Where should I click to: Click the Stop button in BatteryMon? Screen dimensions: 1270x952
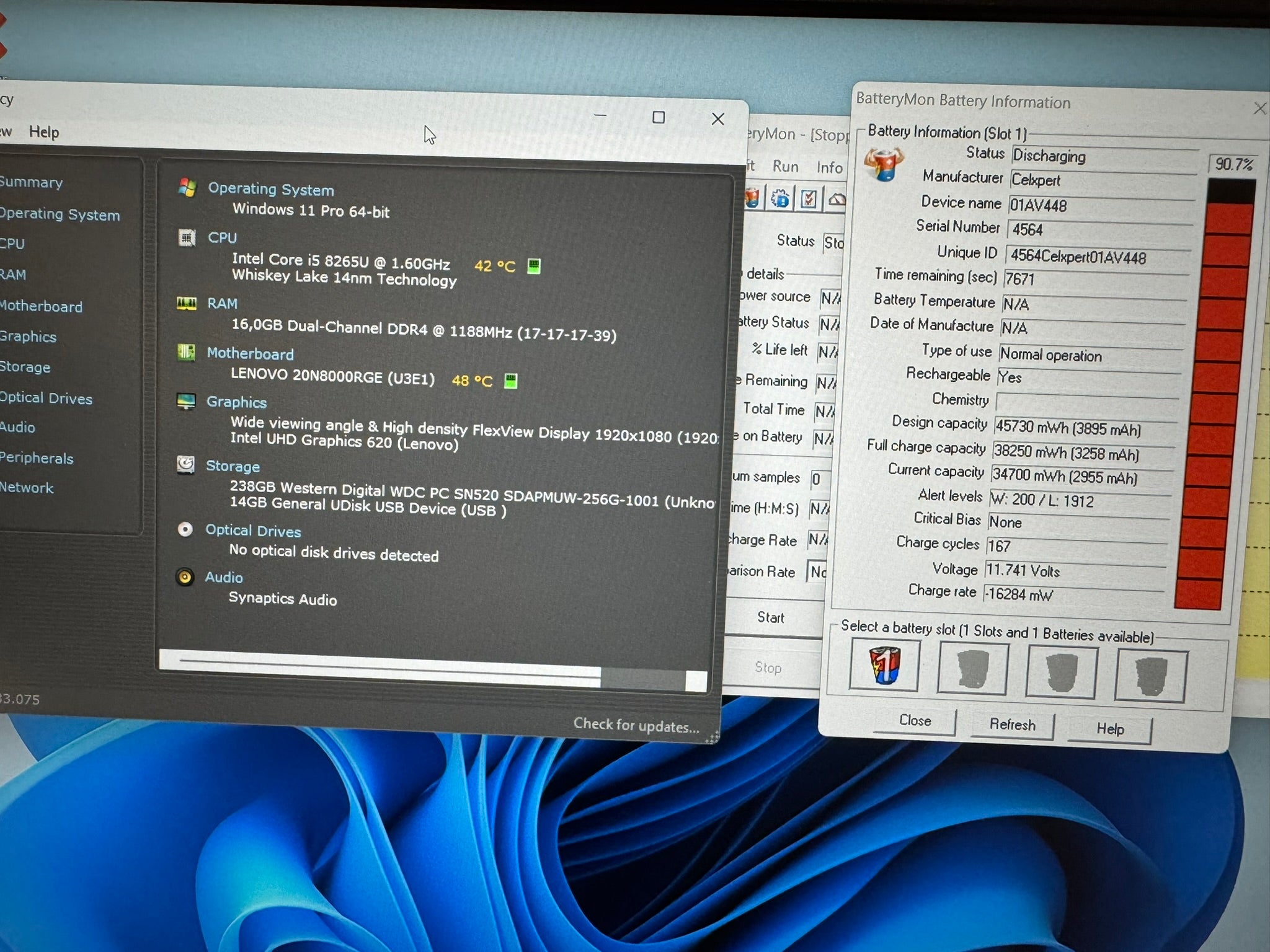click(768, 668)
